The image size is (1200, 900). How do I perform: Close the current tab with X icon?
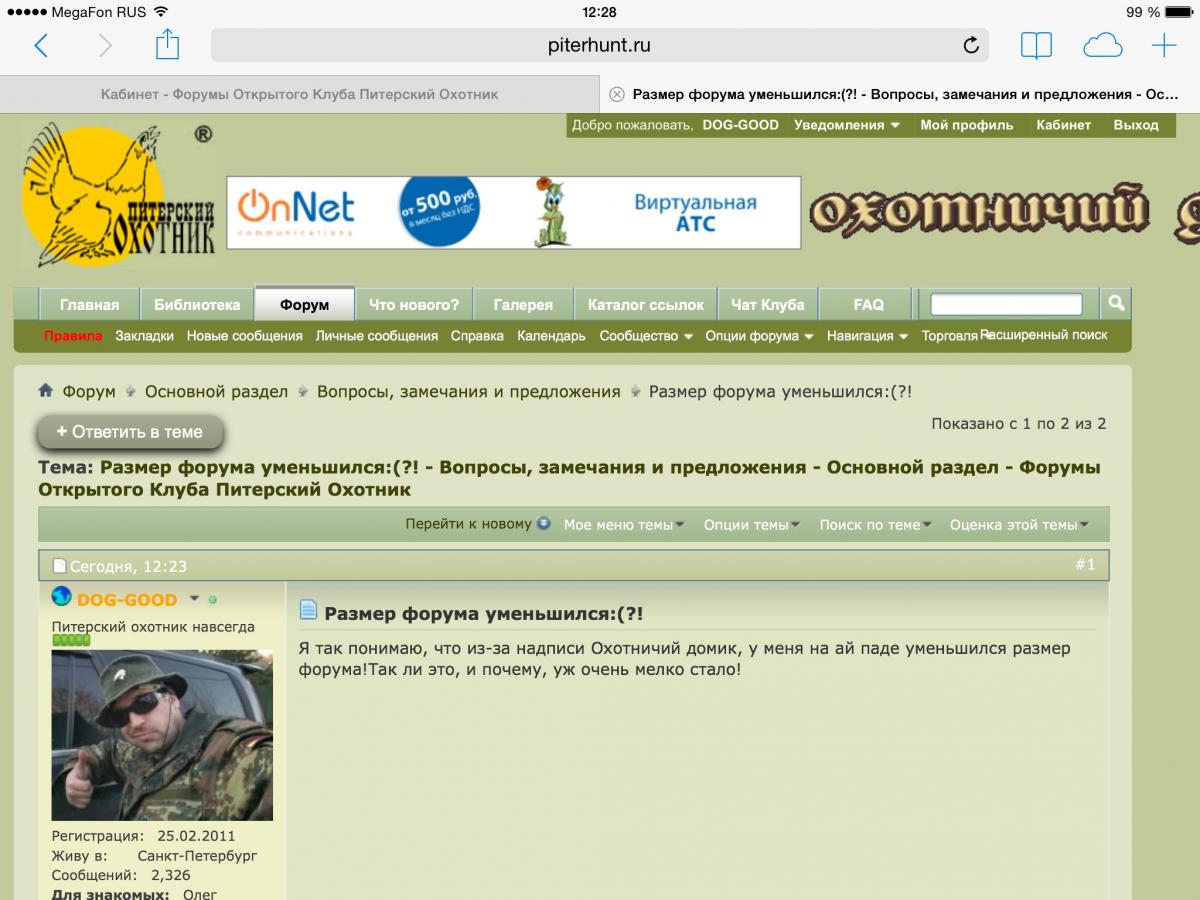click(617, 94)
